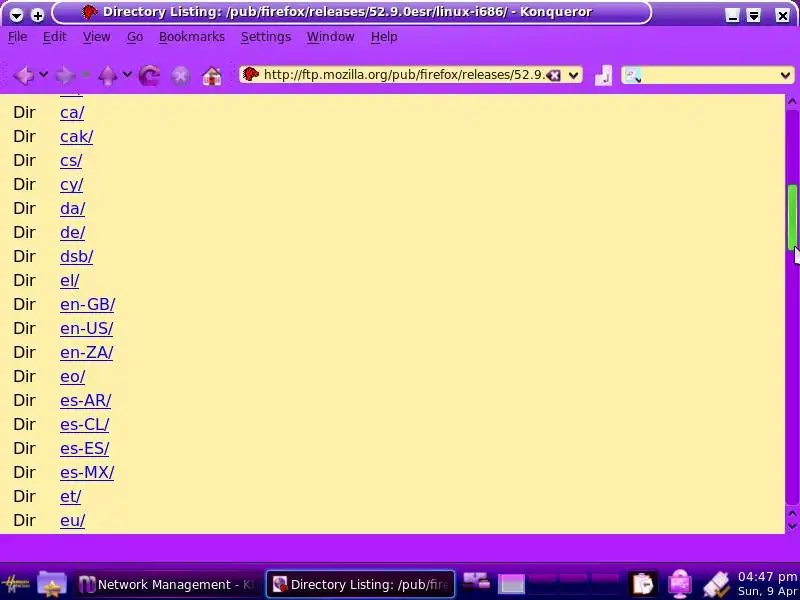Open the Go menu
This screenshot has width=800, height=600.
(135, 37)
